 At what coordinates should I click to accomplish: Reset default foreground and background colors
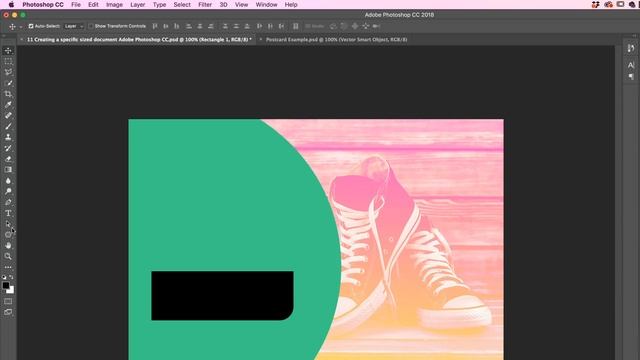point(4,277)
